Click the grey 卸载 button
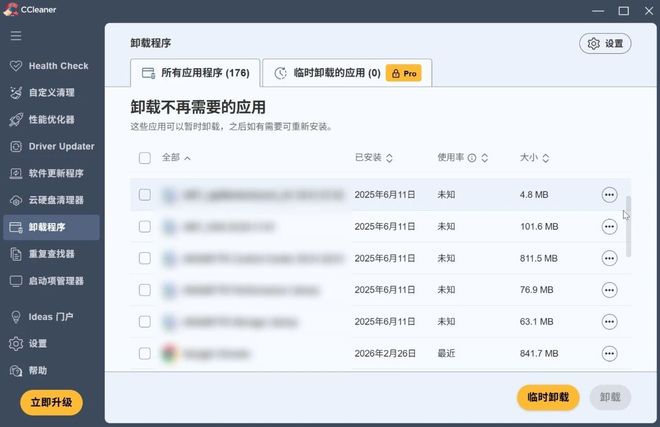Screen dimensions: 660x427 [610, 397]
